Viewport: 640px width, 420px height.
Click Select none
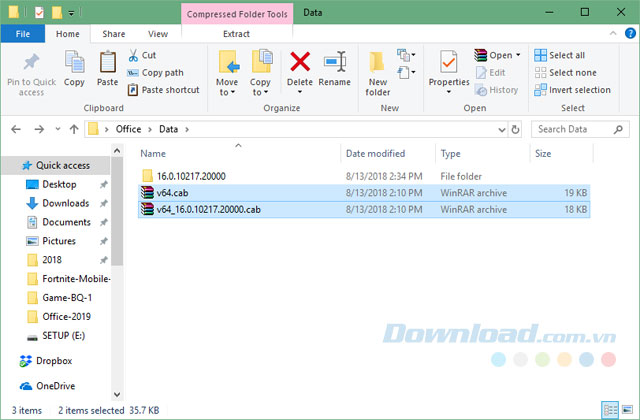(x=565, y=73)
